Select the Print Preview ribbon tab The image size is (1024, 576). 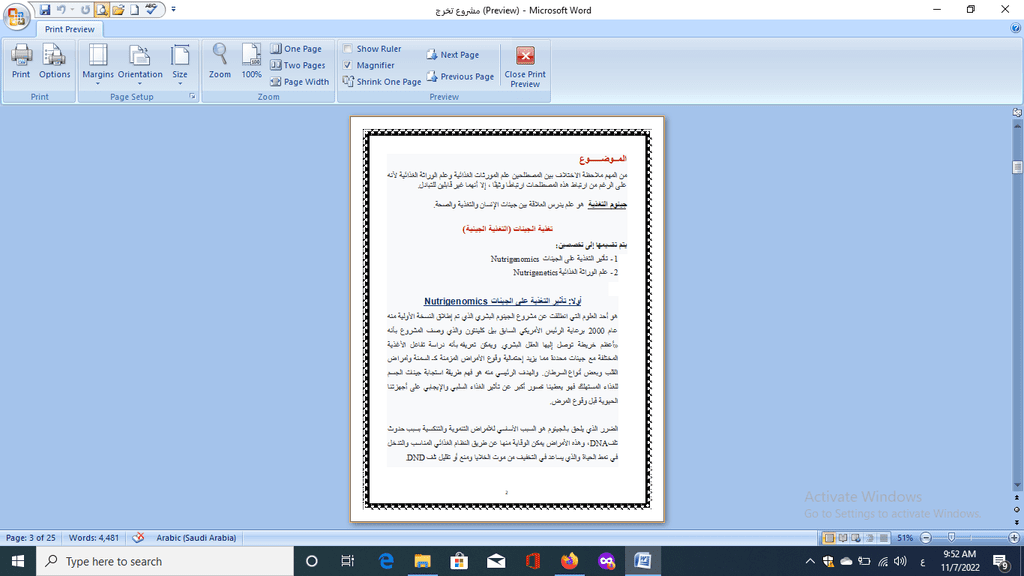pyautogui.click(x=69, y=29)
